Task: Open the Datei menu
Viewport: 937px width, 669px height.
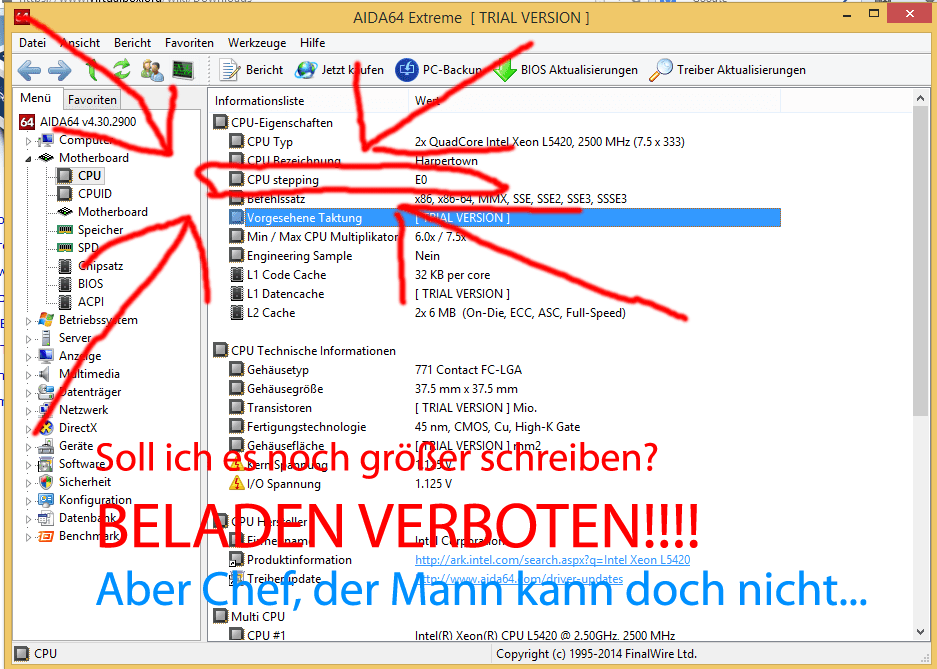Action: (x=32, y=43)
